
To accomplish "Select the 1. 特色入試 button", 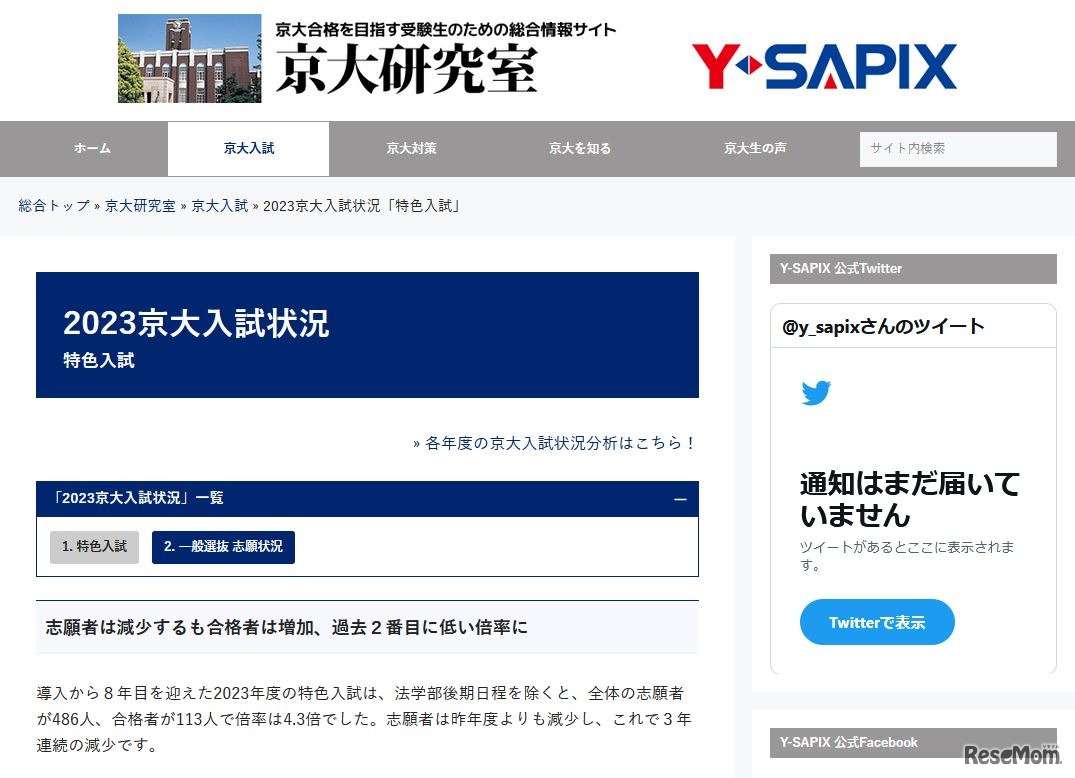I will (x=94, y=547).
